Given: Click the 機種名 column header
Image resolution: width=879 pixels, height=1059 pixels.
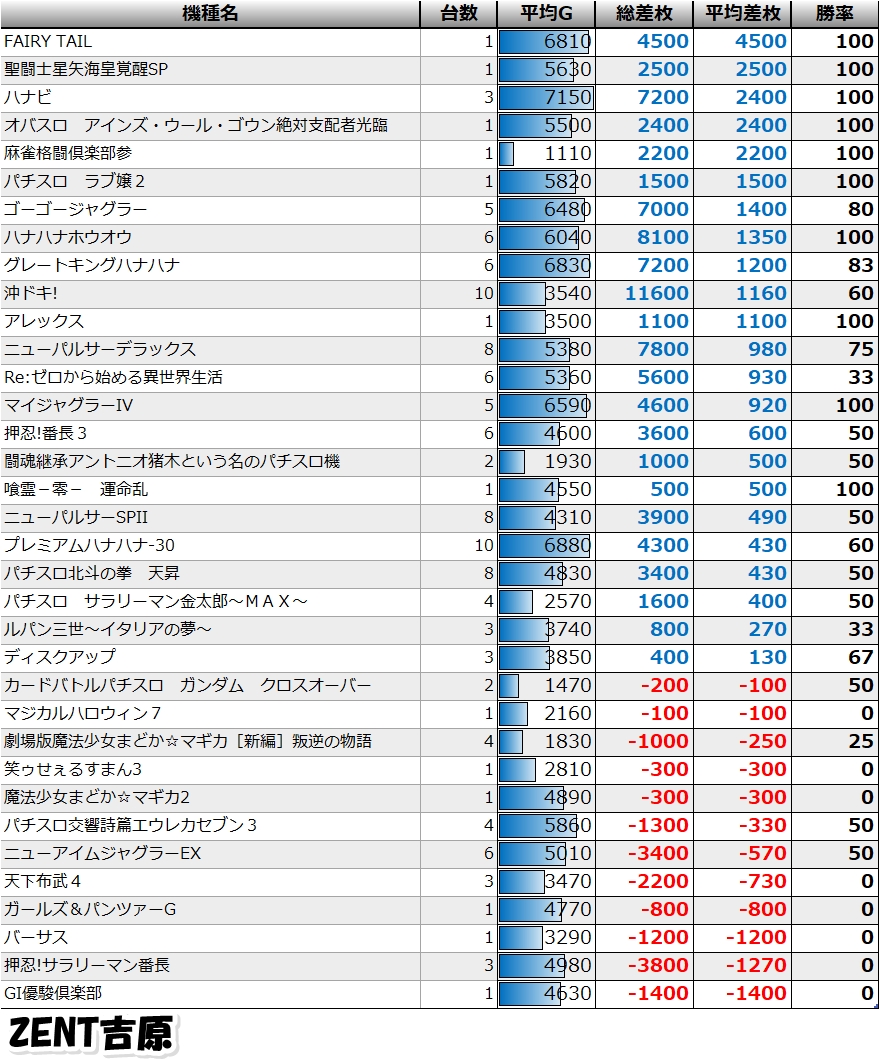Looking at the screenshot, I should pyautogui.click(x=210, y=14).
